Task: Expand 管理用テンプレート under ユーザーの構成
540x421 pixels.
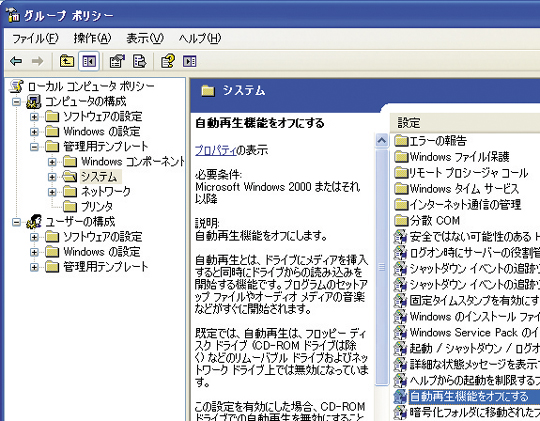Action: [x=34, y=267]
